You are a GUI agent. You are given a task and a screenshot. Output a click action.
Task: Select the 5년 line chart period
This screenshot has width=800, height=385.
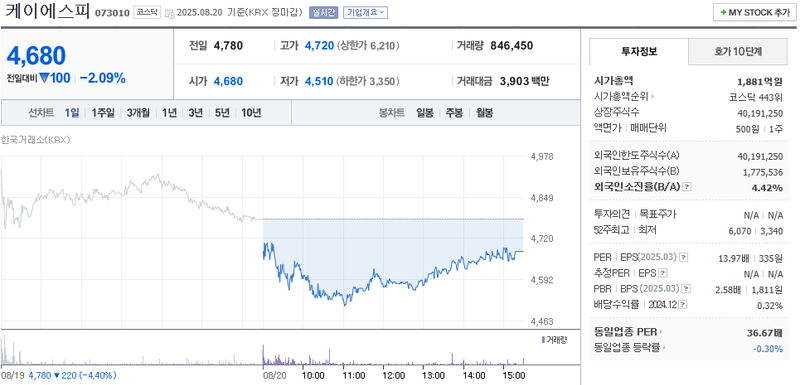[x=222, y=113]
